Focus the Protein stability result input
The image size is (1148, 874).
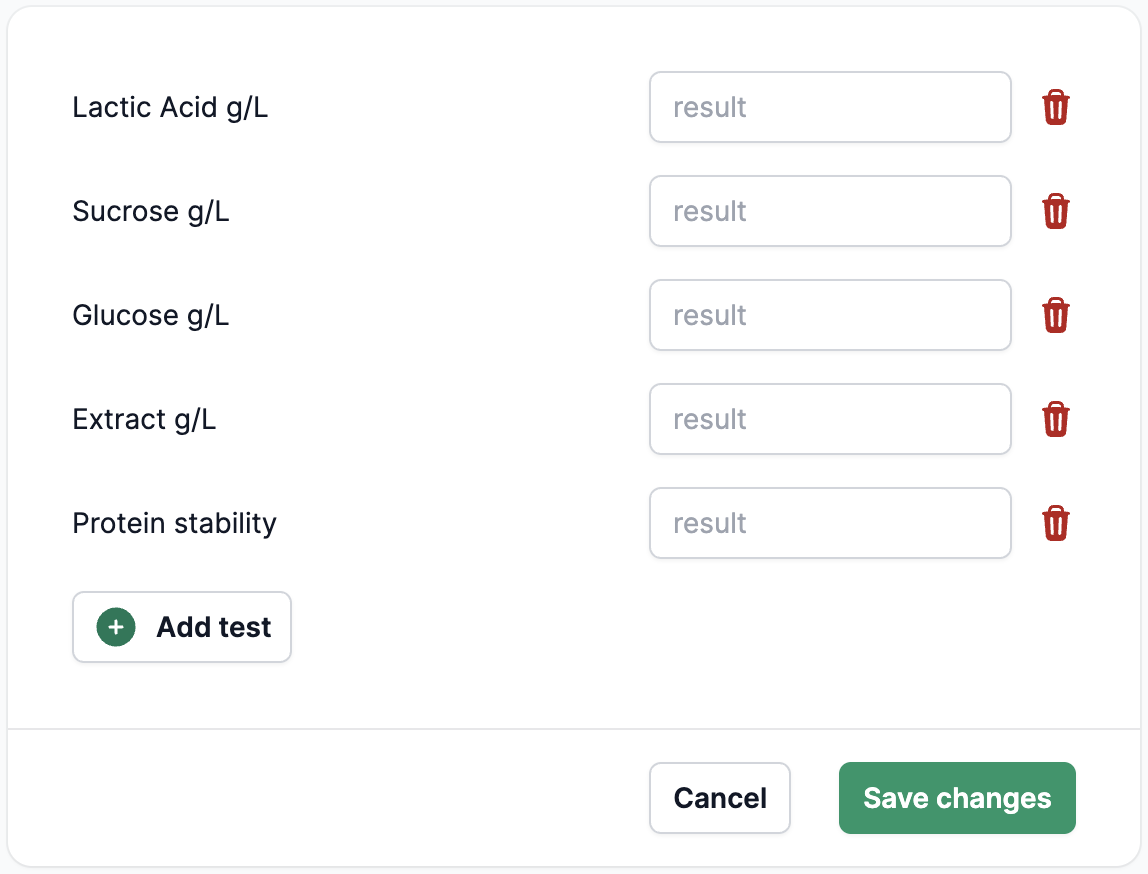[830, 523]
